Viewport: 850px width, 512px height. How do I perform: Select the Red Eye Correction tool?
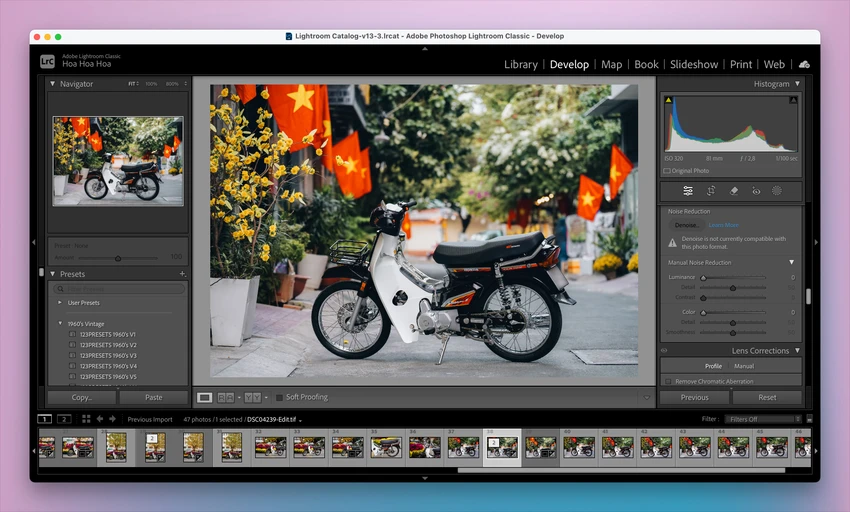(x=756, y=191)
